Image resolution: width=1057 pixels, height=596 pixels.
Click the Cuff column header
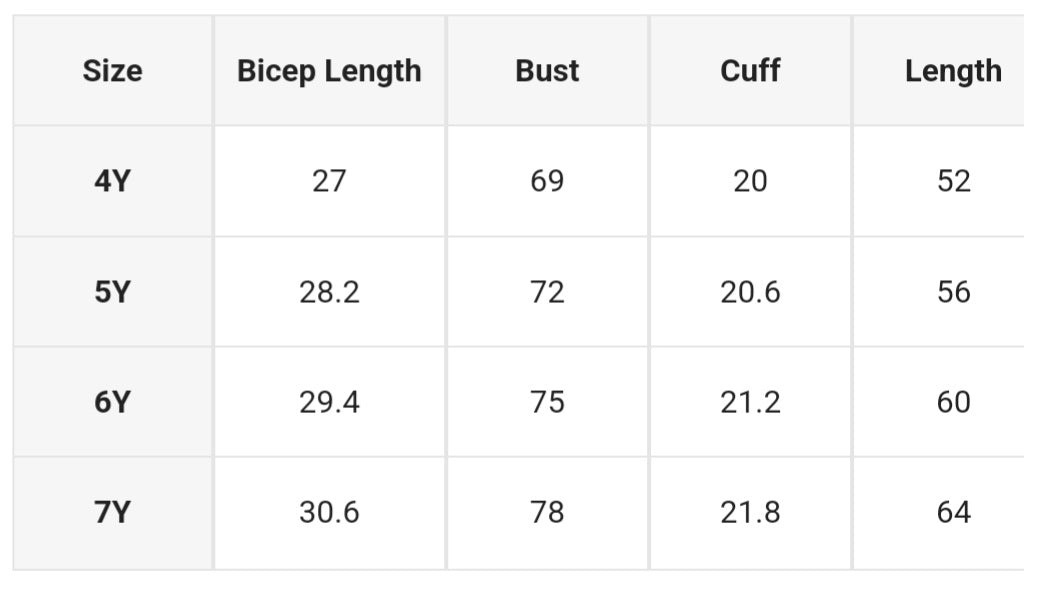(750, 71)
